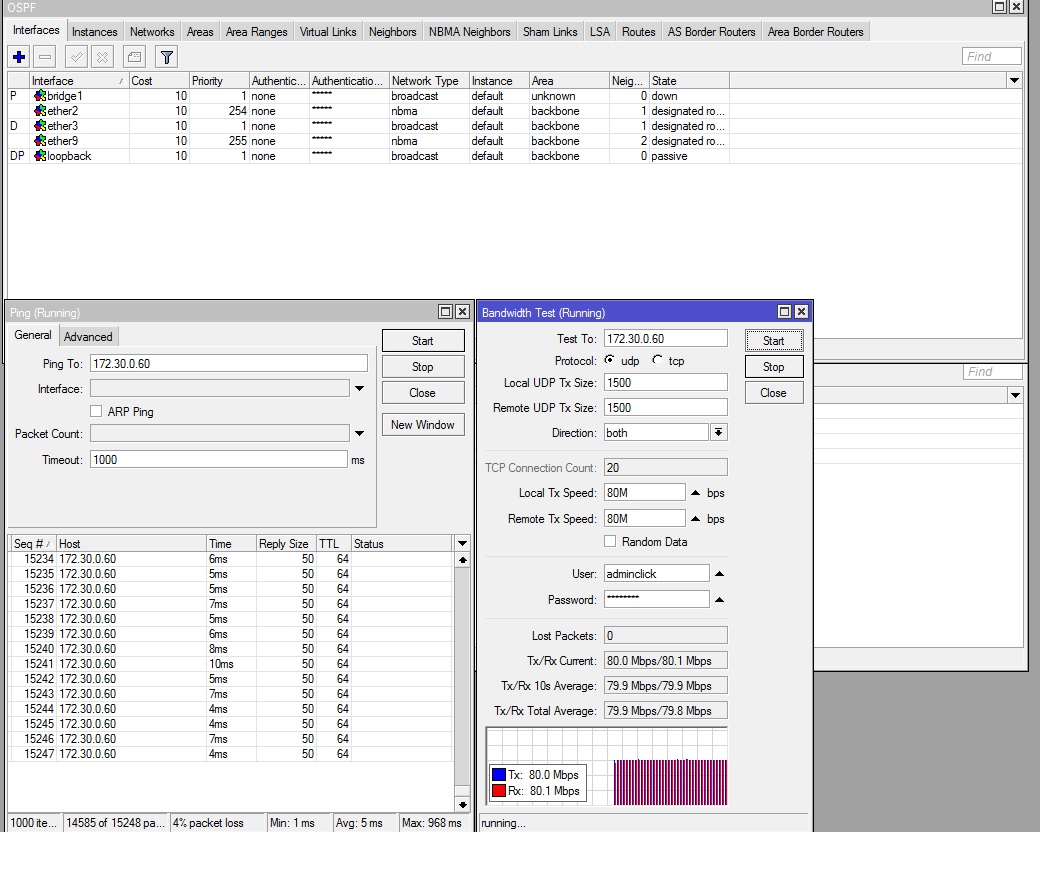Open the Direction dropdown in Bandwidth Test
This screenshot has width=1040, height=878.
coord(718,433)
